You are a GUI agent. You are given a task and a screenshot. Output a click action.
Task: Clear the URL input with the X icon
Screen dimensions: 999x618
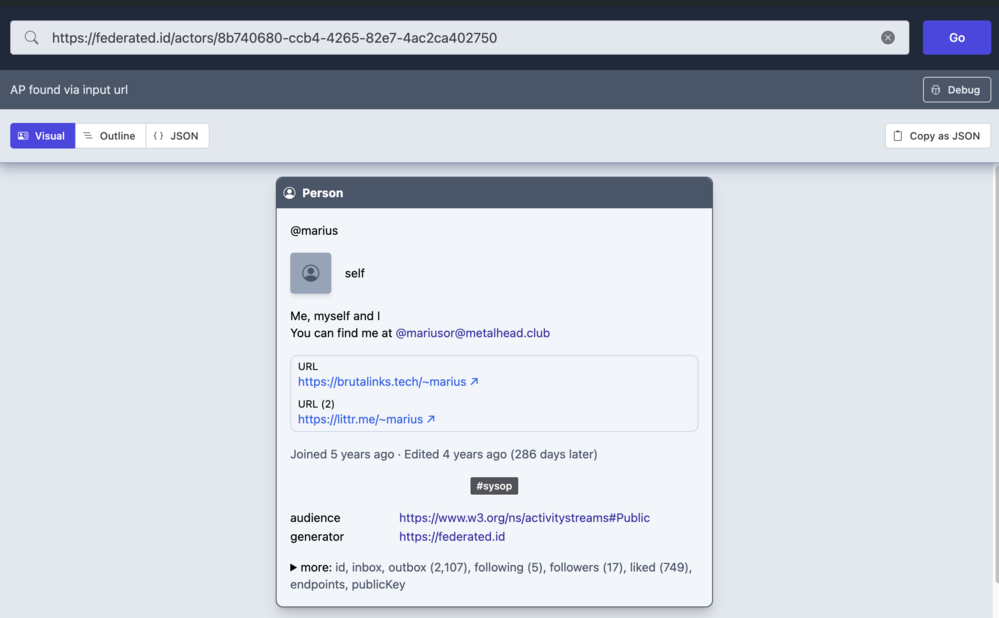[887, 38]
